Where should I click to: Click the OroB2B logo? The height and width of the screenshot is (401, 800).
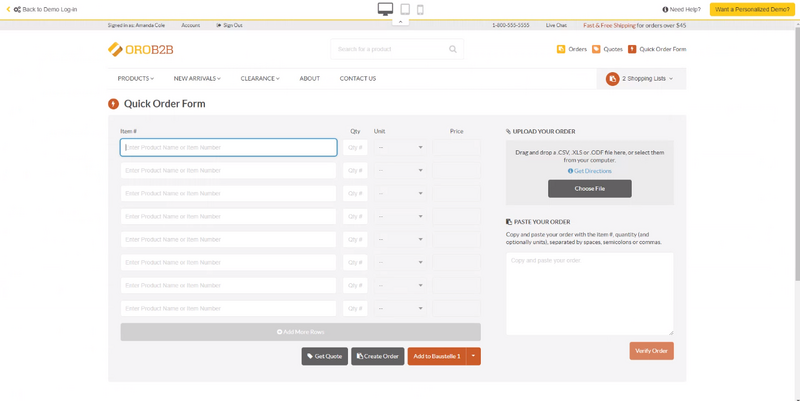point(141,49)
